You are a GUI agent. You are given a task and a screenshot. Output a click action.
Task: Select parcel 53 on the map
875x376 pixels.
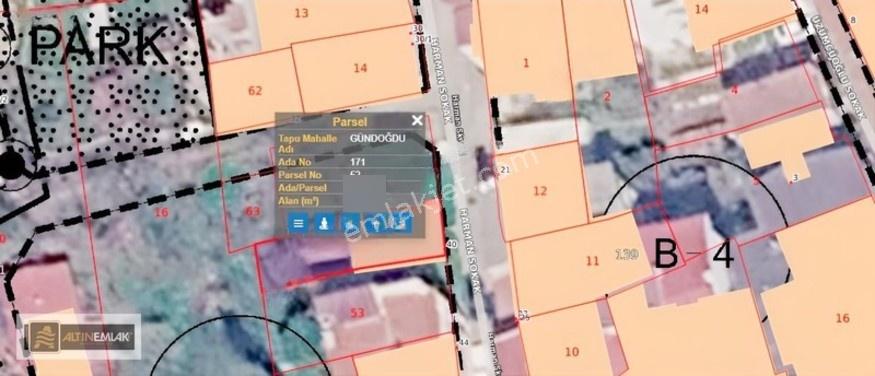click(x=357, y=313)
